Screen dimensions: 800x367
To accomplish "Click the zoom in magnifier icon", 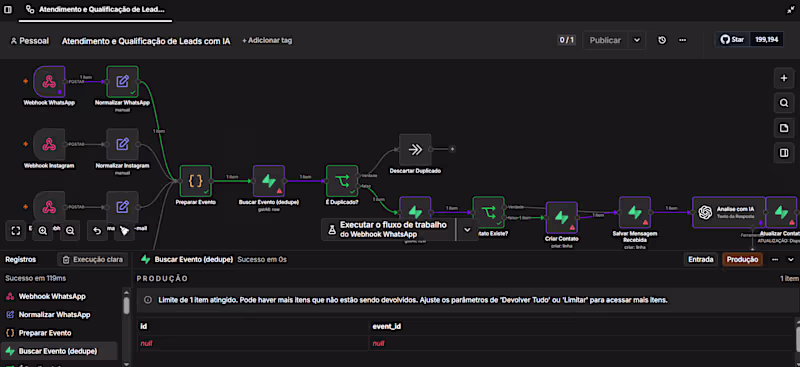I will click(x=43, y=231).
